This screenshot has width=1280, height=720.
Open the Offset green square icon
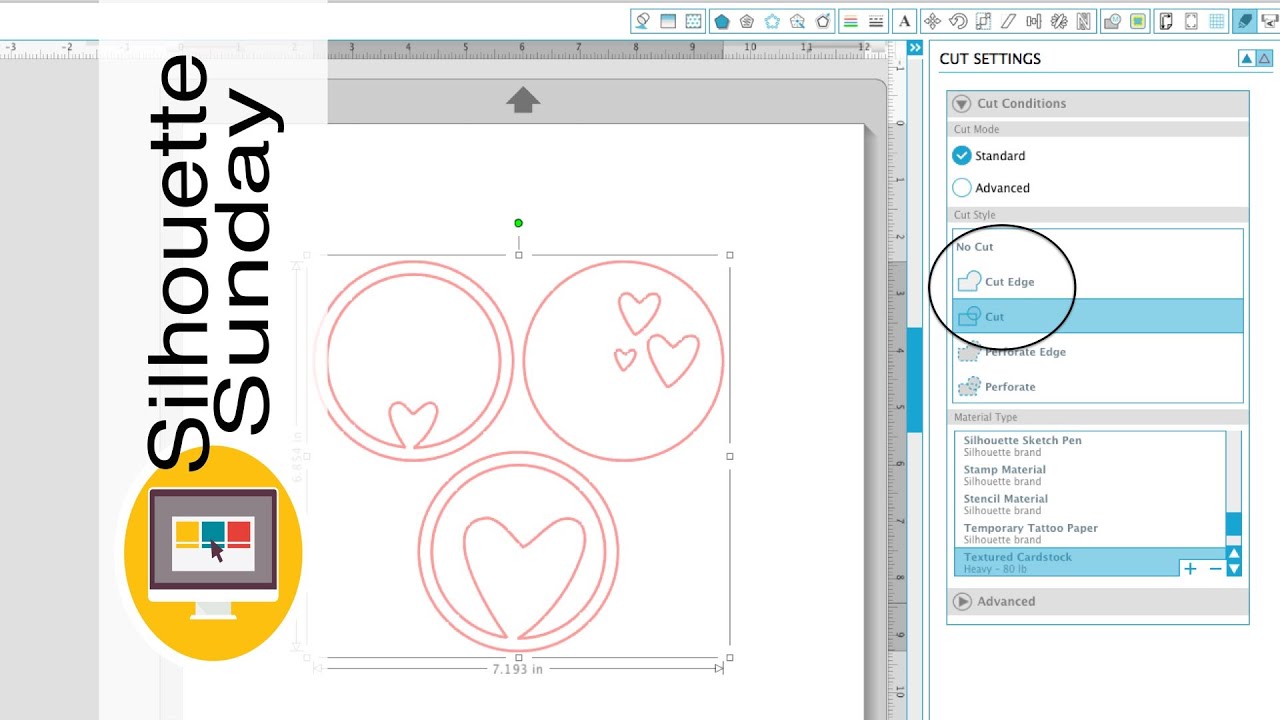[1138, 20]
